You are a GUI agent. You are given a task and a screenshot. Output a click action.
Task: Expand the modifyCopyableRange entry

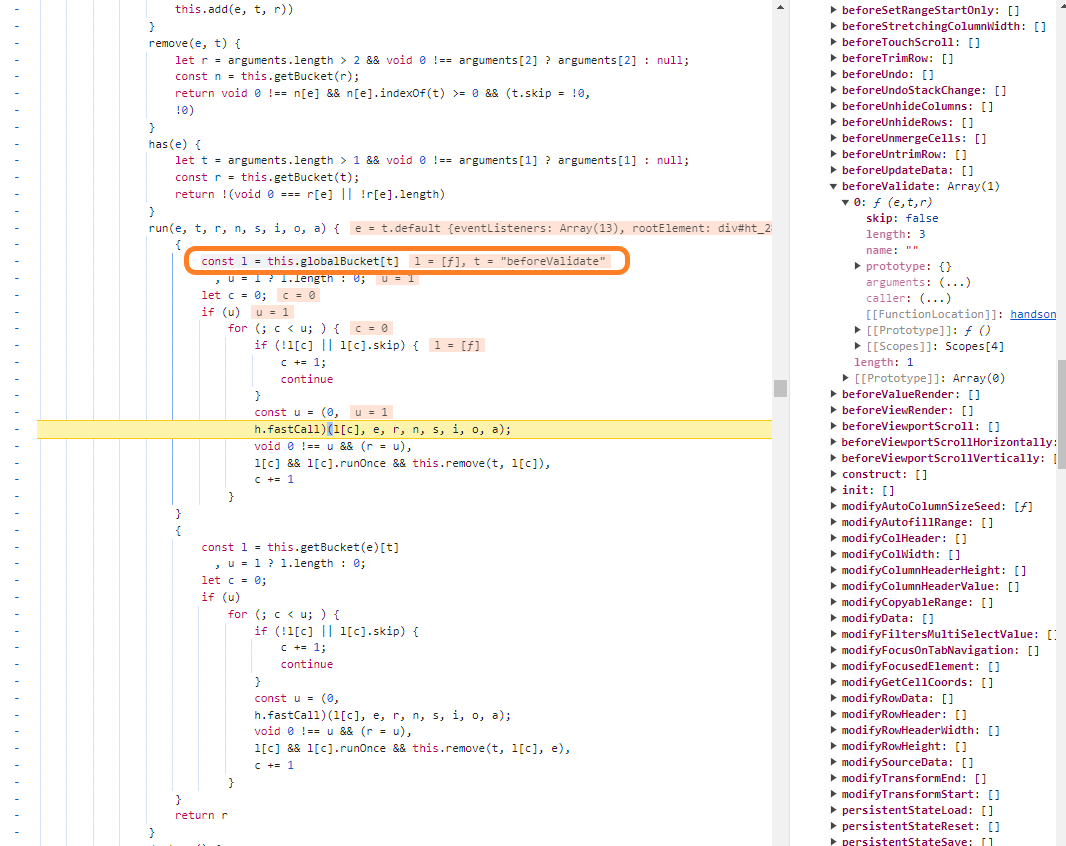click(x=833, y=602)
